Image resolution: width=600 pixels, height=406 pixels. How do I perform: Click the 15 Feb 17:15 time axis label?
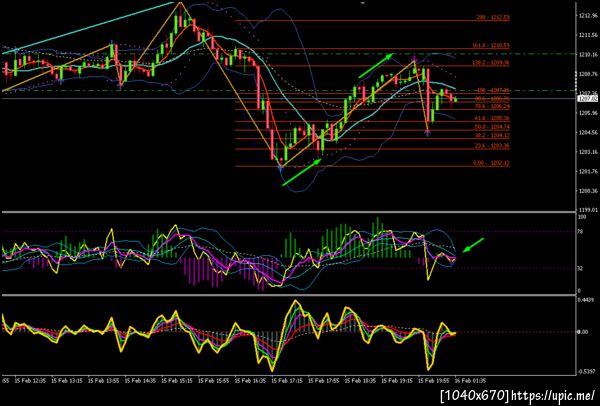point(282,381)
